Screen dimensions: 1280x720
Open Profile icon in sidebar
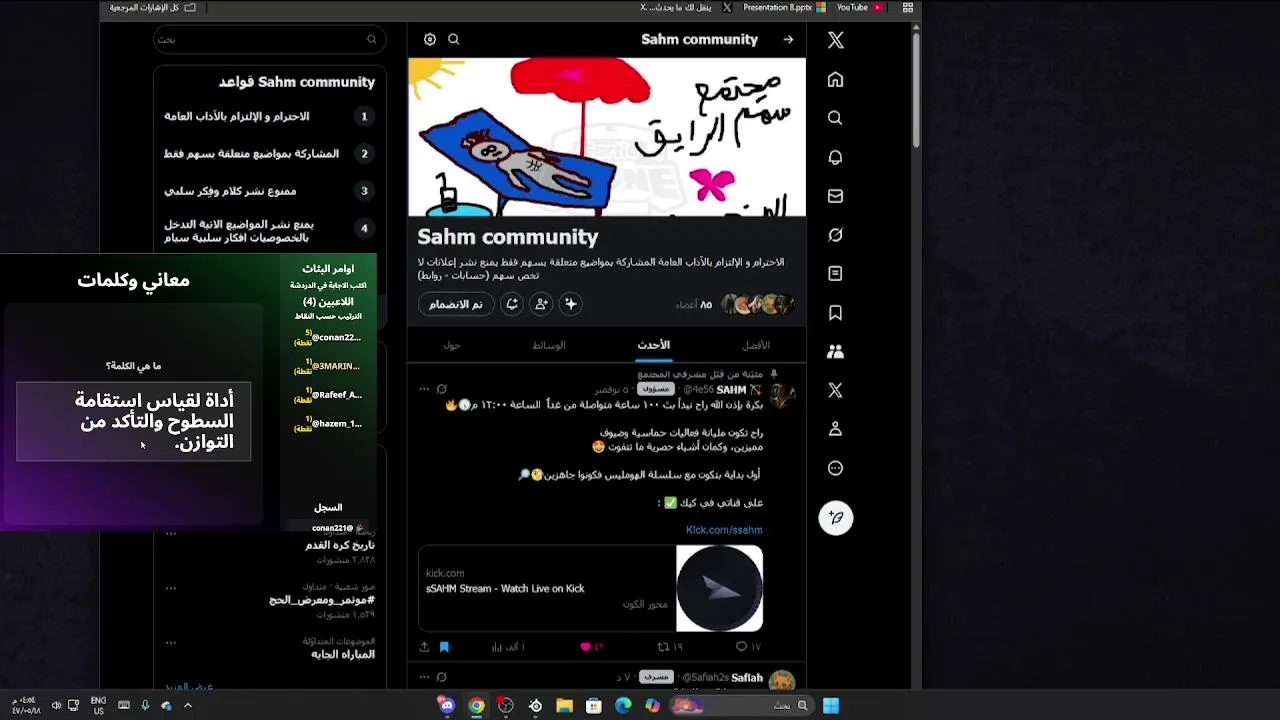(x=835, y=429)
